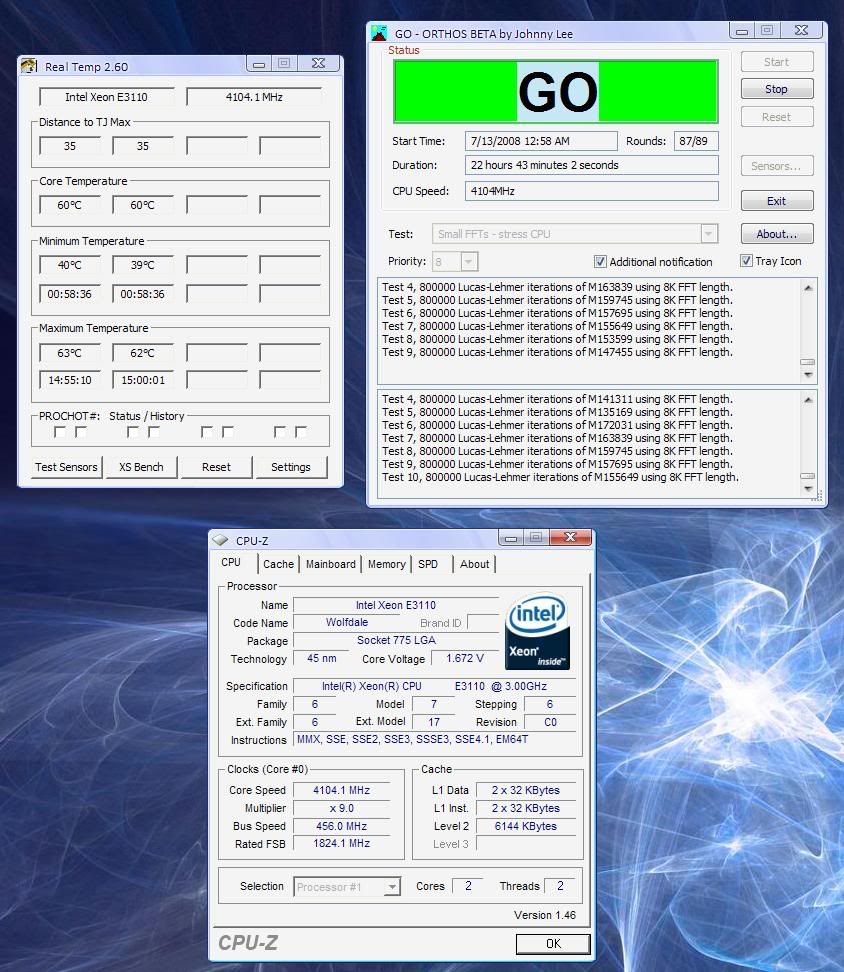Click the lower log's scroll down arrow
The width and height of the screenshot is (844, 972).
(x=807, y=488)
